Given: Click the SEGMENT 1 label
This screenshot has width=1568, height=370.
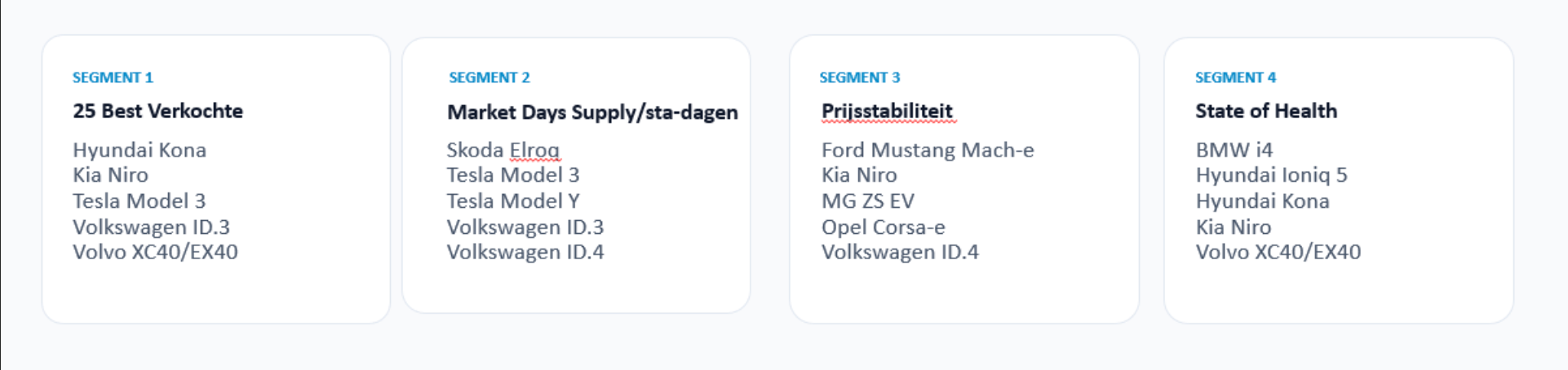Looking at the screenshot, I should pyautogui.click(x=113, y=77).
